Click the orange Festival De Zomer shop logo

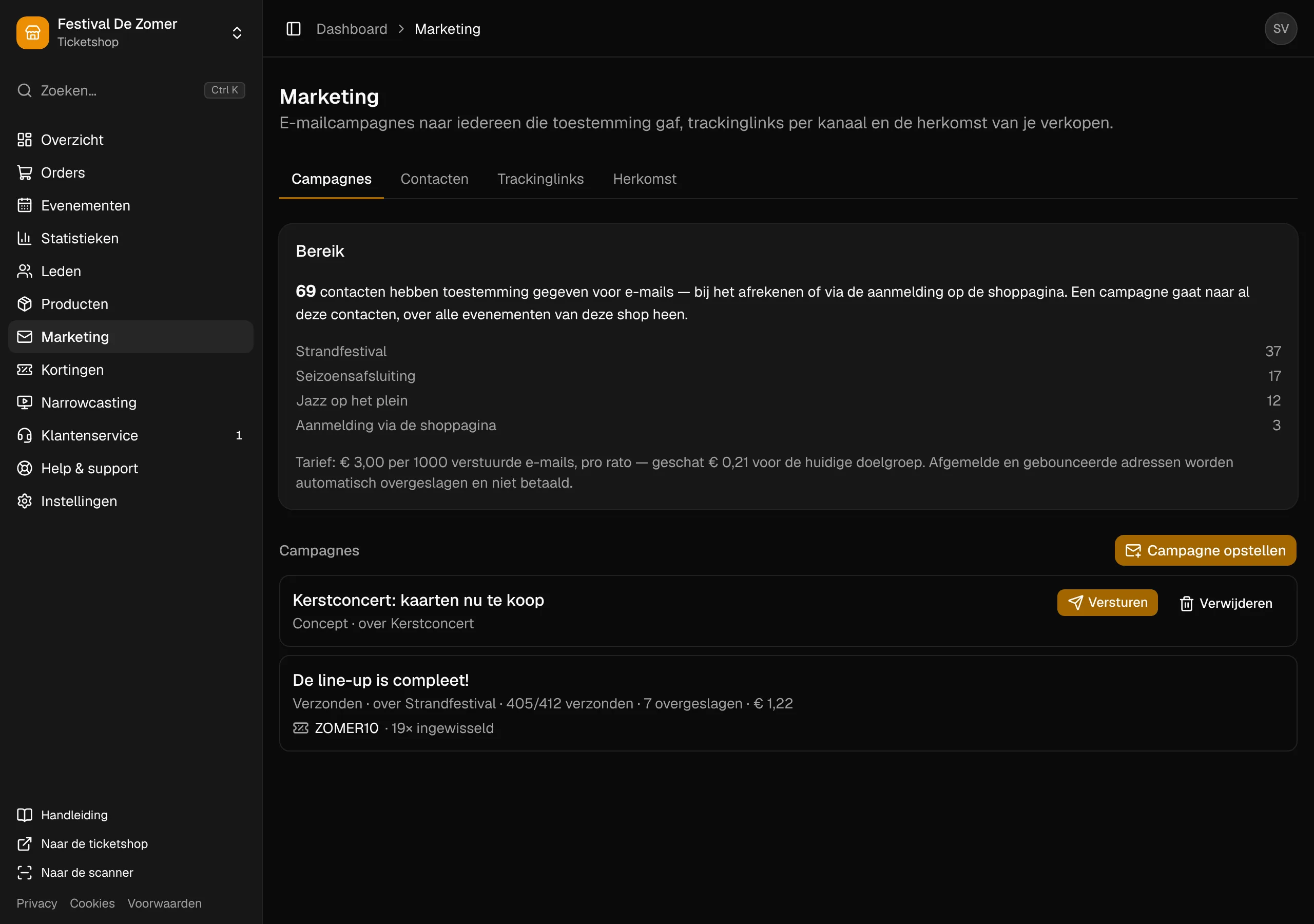tap(33, 33)
